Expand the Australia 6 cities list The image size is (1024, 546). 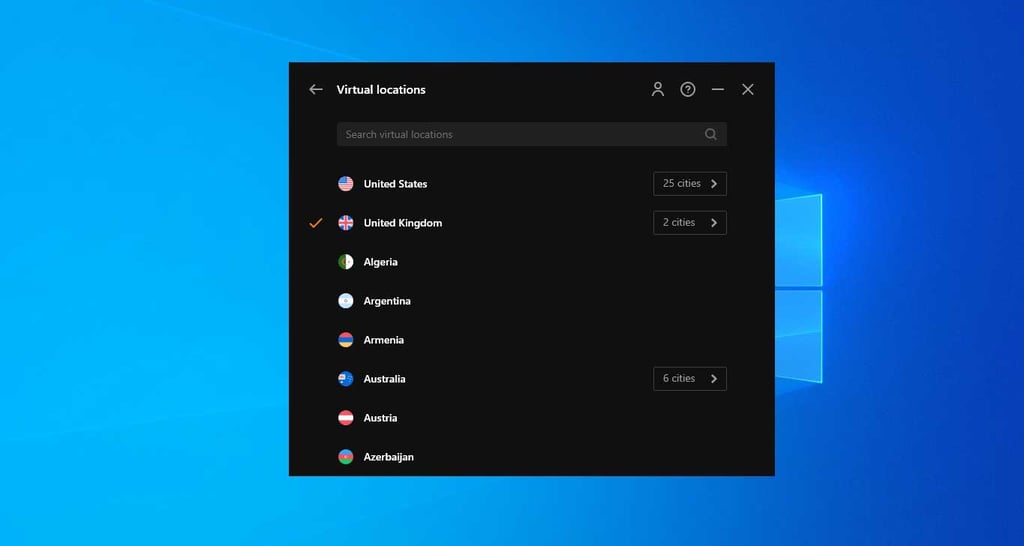click(690, 379)
